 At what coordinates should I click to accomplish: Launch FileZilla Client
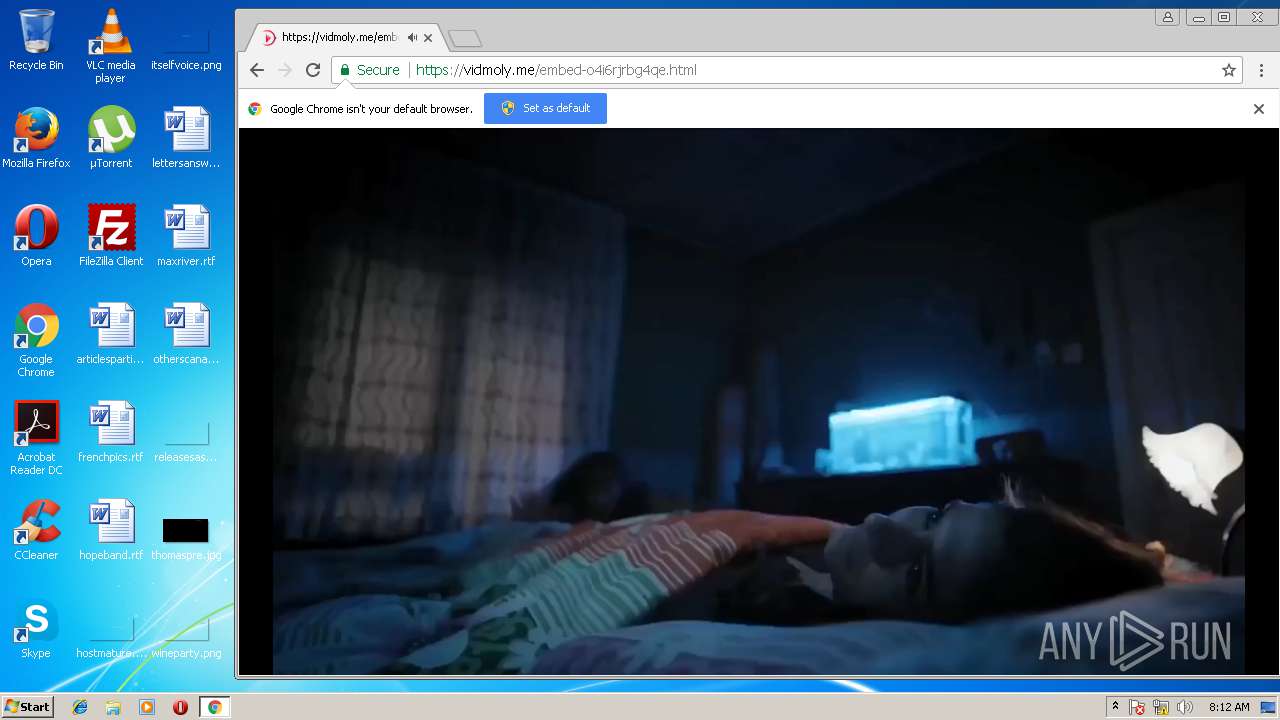point(111,235)
